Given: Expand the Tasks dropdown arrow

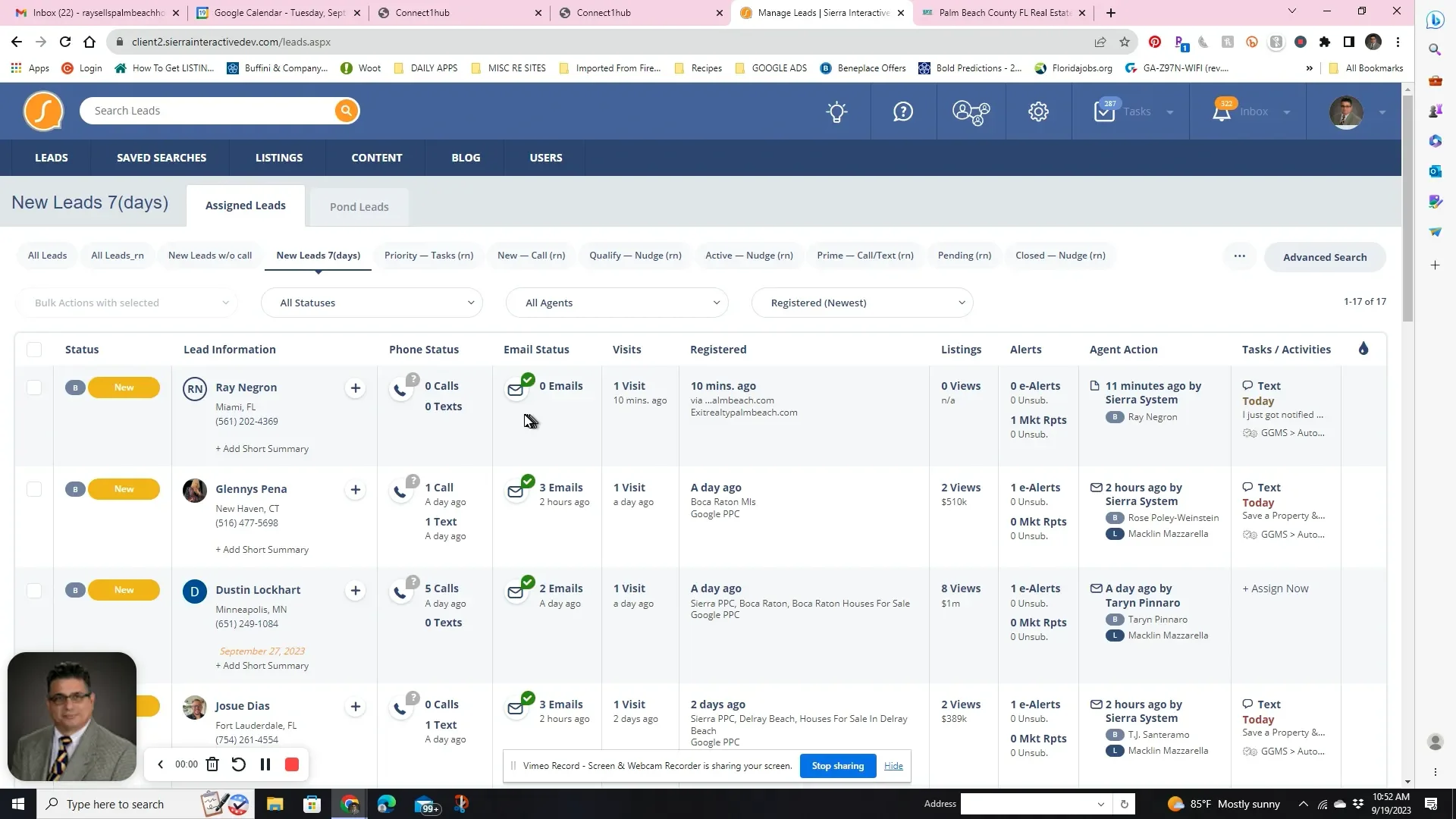Looking at the screenshot, I should click(x=1170, y=112).
